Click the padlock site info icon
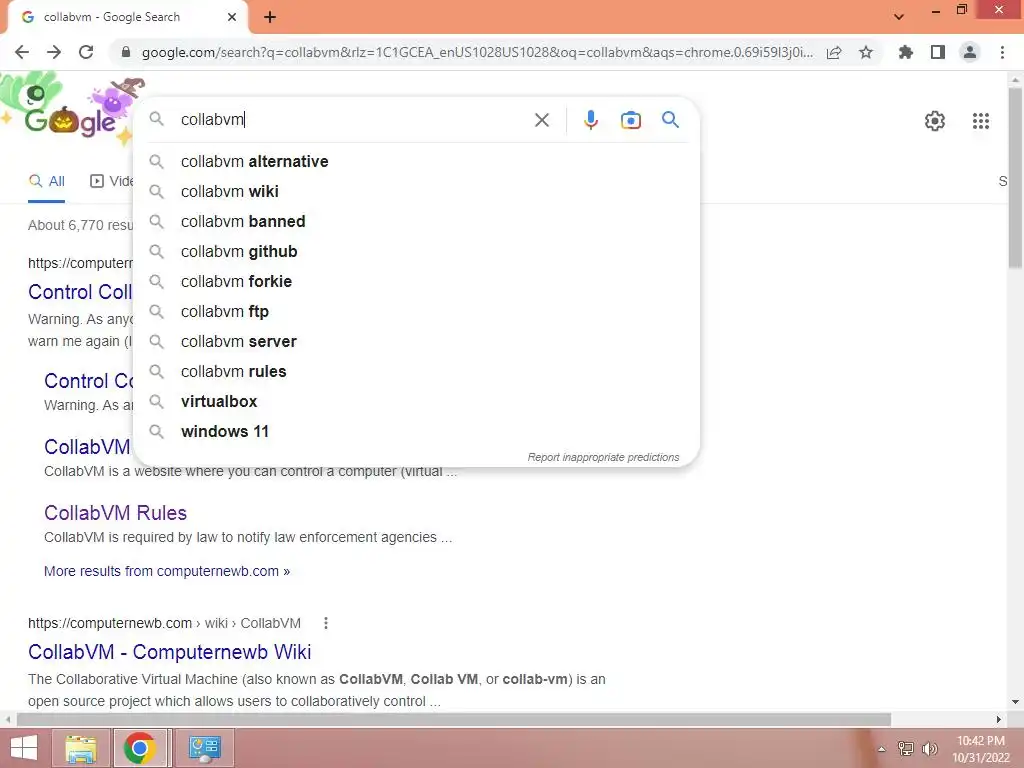 126,52
